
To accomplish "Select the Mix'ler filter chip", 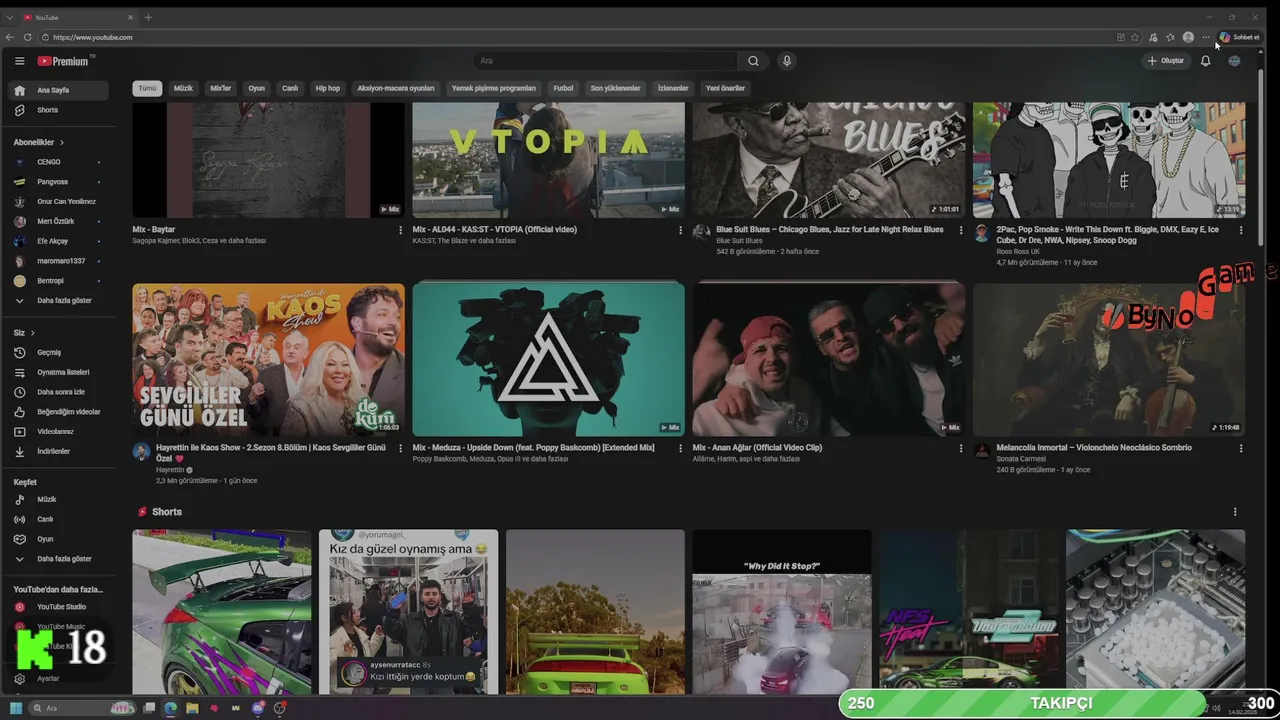I will click(x=220, y=88).
